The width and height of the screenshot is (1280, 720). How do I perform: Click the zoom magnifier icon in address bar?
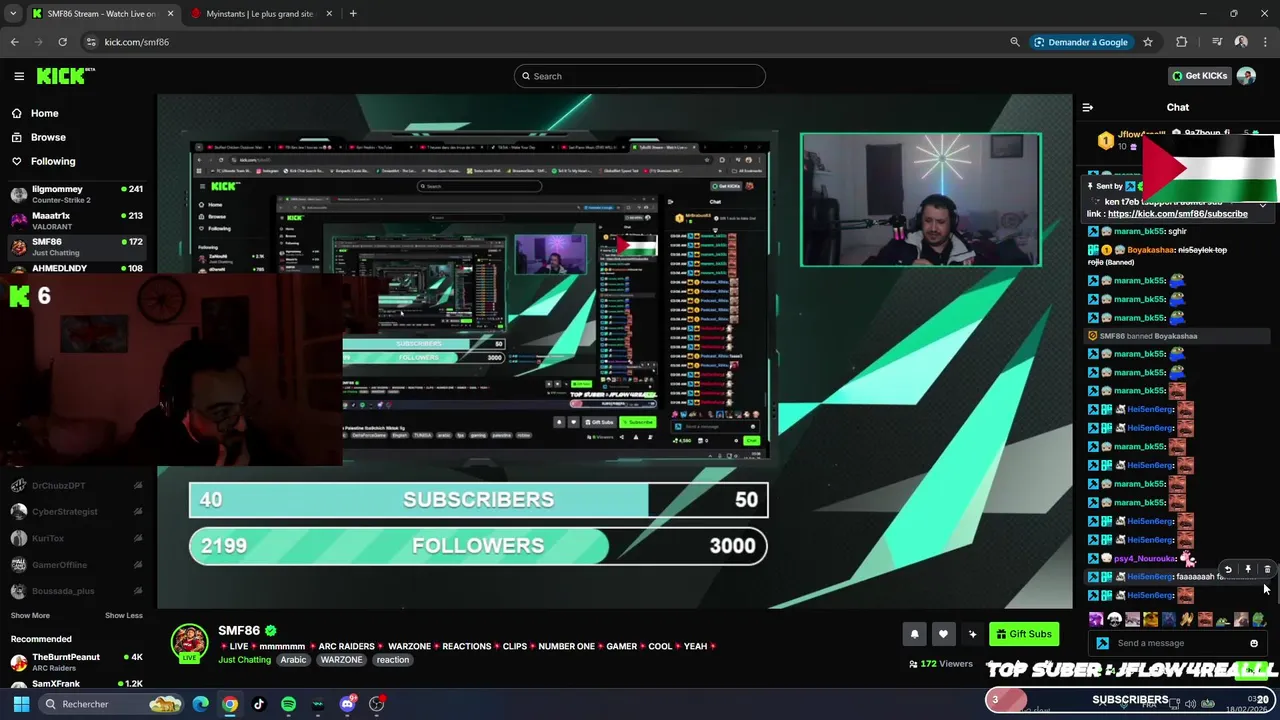1015,42
